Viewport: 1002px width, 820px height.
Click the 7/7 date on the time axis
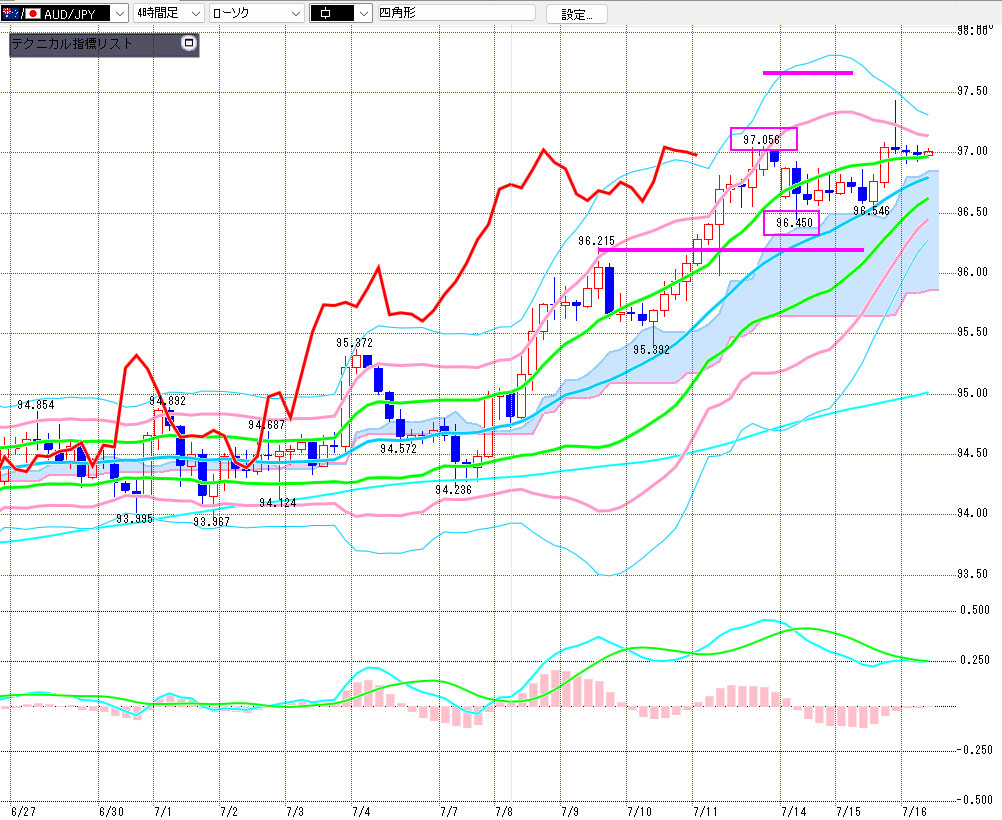449,812
